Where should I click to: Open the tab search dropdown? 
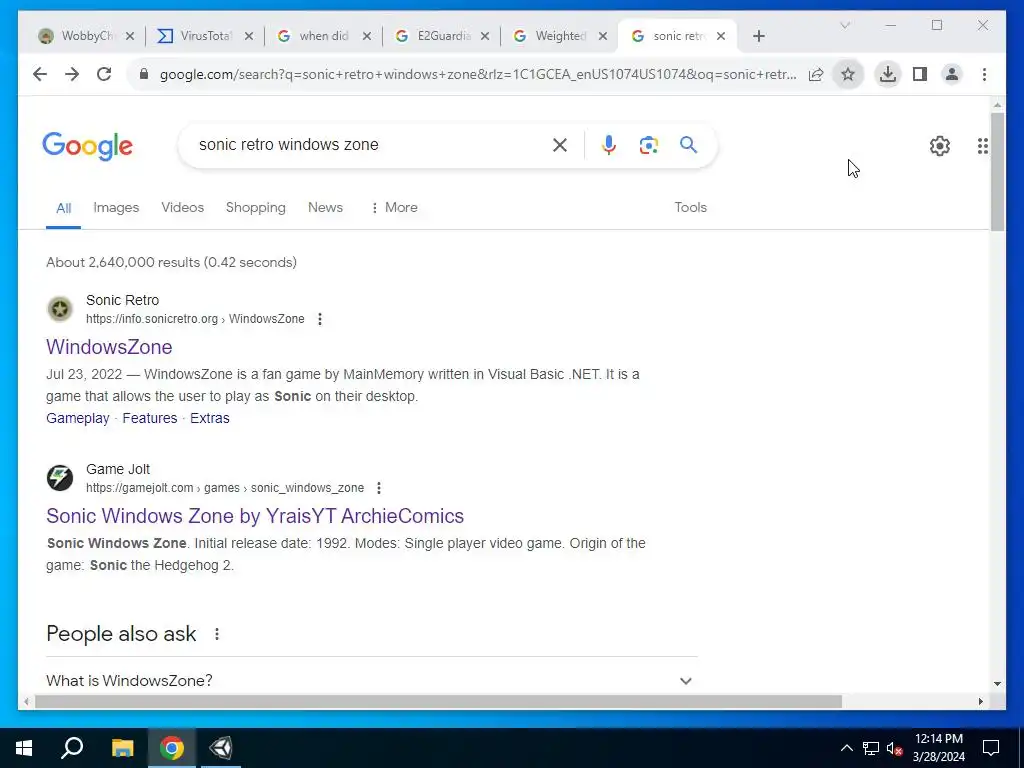coord(844,25)
